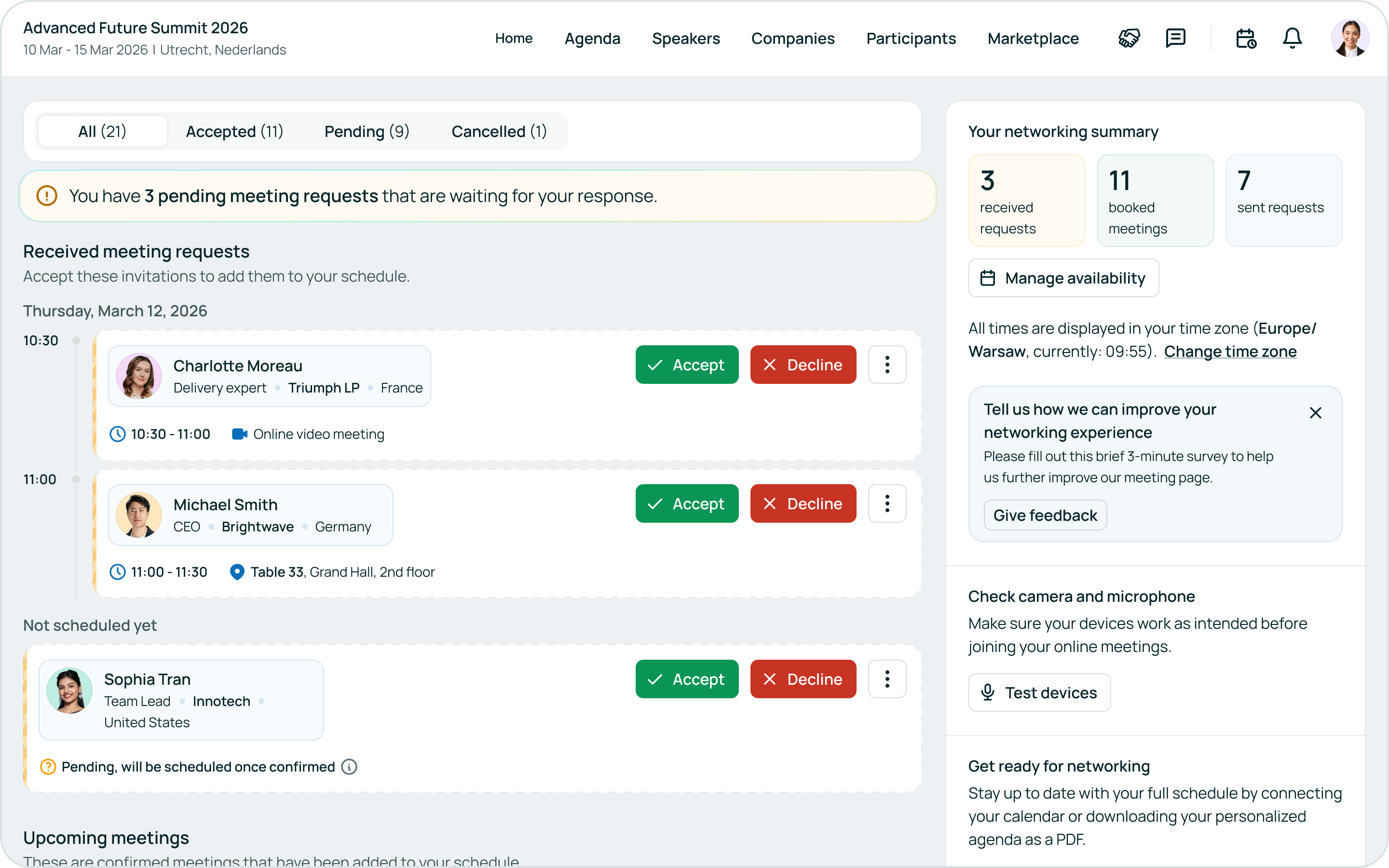Open the handshake networking icon
The width and height of the screenshot is (1389, 868).
1129,39
